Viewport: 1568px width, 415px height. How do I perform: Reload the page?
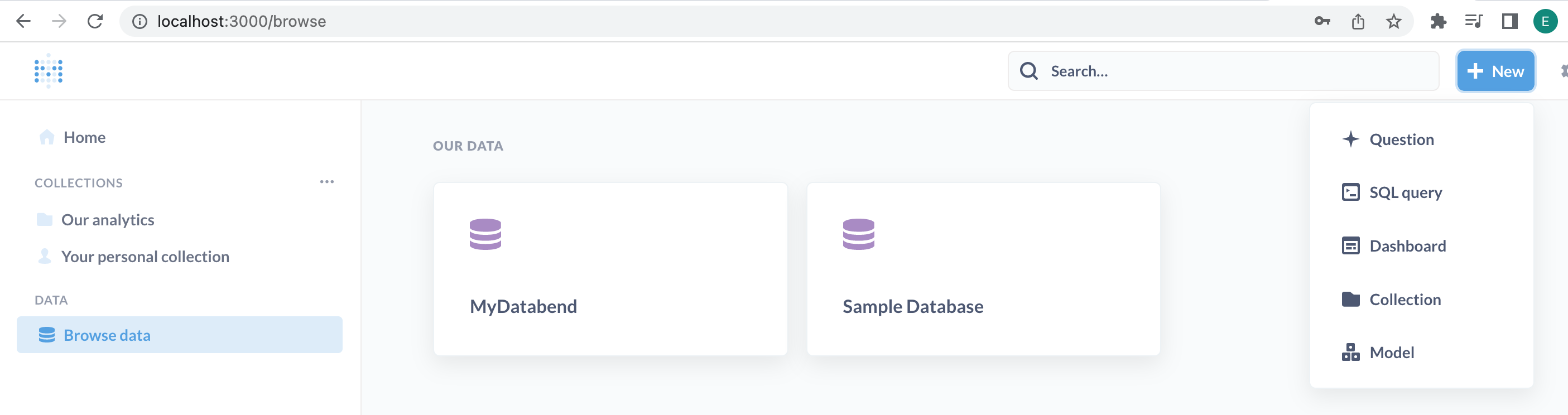coord(95,21)
